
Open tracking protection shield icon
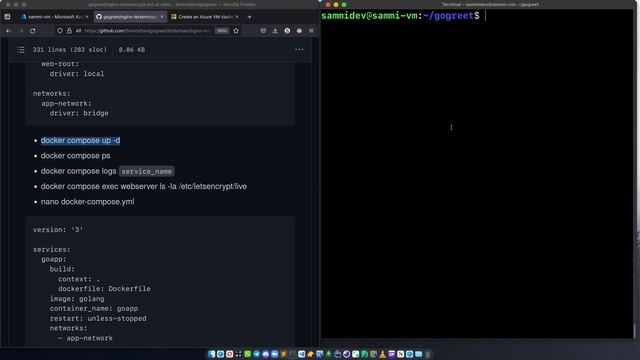[60, 31]
